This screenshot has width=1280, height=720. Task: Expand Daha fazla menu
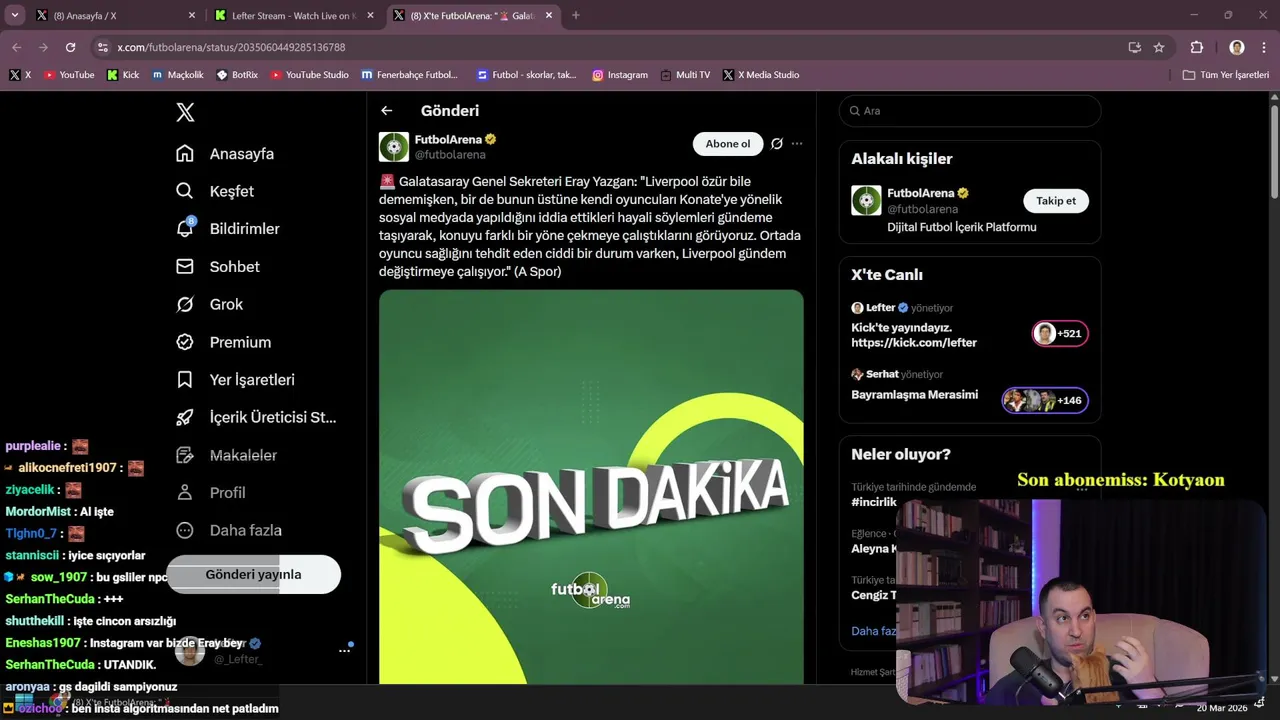point(229,530)
